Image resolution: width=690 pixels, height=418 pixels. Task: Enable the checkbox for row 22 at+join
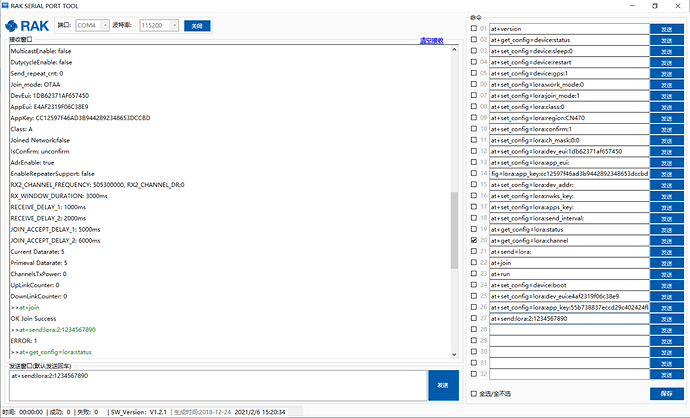click(x=473, y=263)
